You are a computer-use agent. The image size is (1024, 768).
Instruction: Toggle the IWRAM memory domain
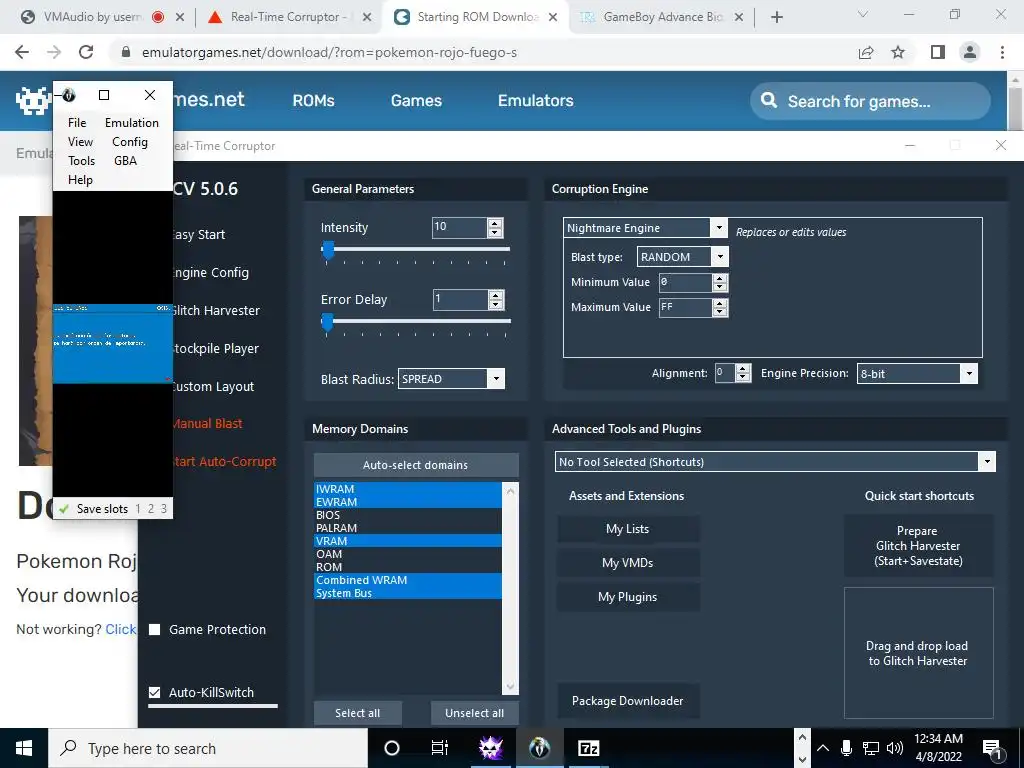point(408,488)
